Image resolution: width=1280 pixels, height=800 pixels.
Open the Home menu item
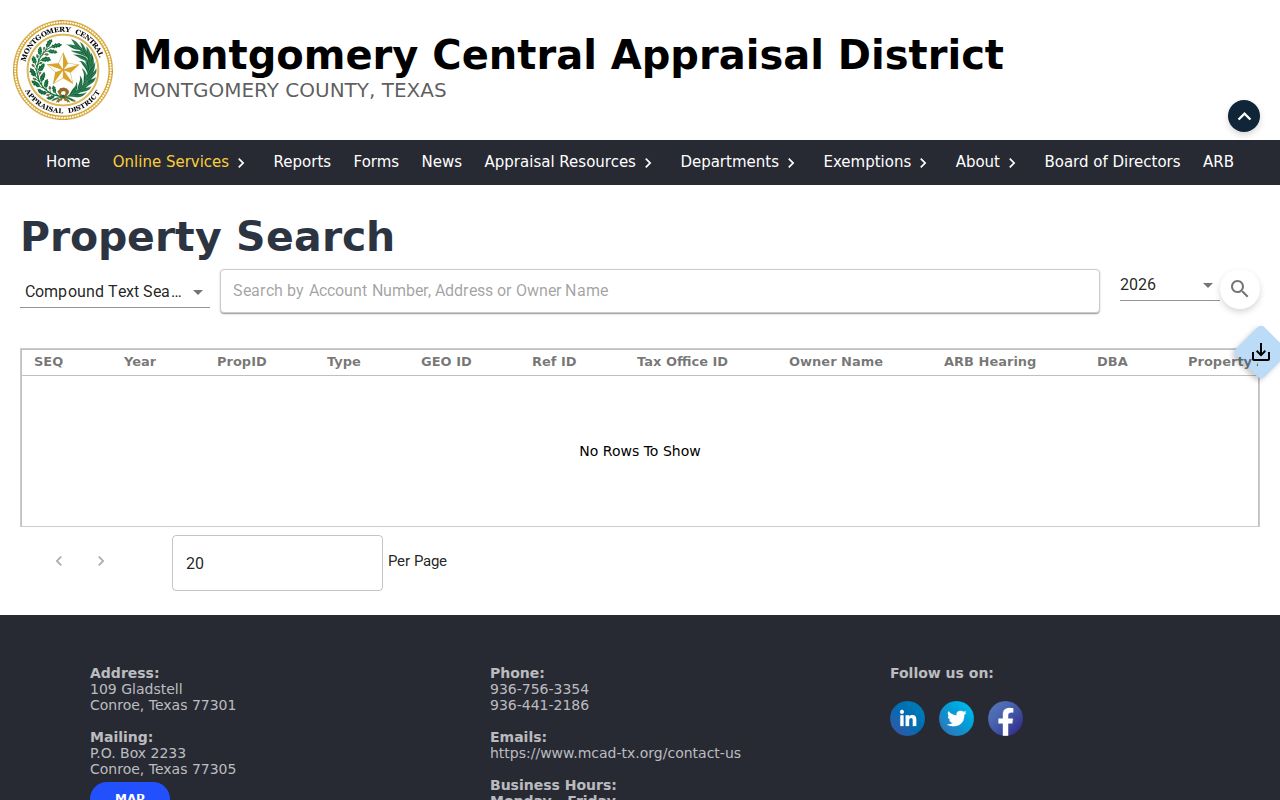click(68, 161)
